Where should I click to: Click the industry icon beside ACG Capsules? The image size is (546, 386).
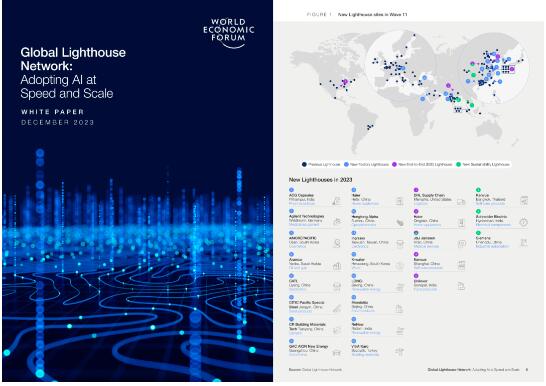pos(336,200)
